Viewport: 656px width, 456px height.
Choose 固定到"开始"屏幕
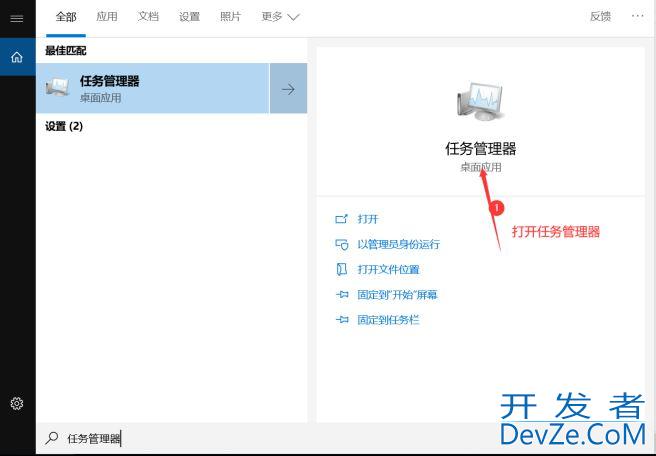(397, 295)
